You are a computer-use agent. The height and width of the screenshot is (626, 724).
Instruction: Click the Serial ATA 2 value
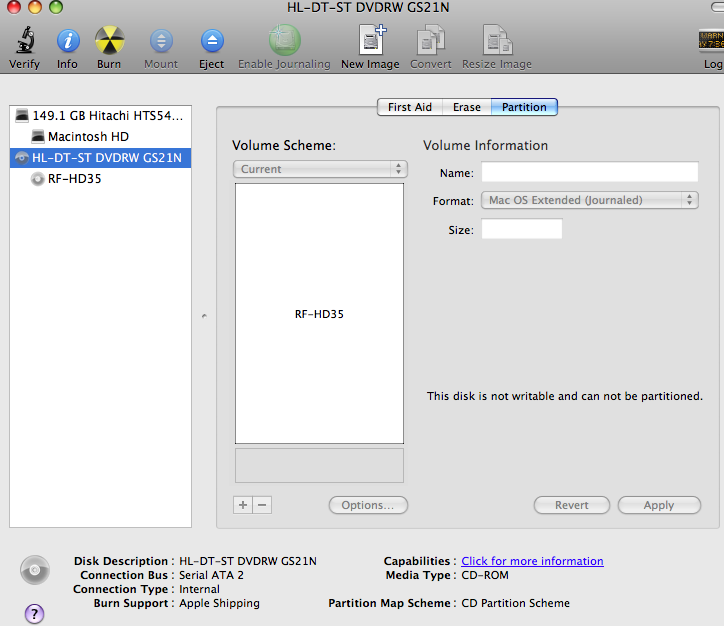(211, 575)
